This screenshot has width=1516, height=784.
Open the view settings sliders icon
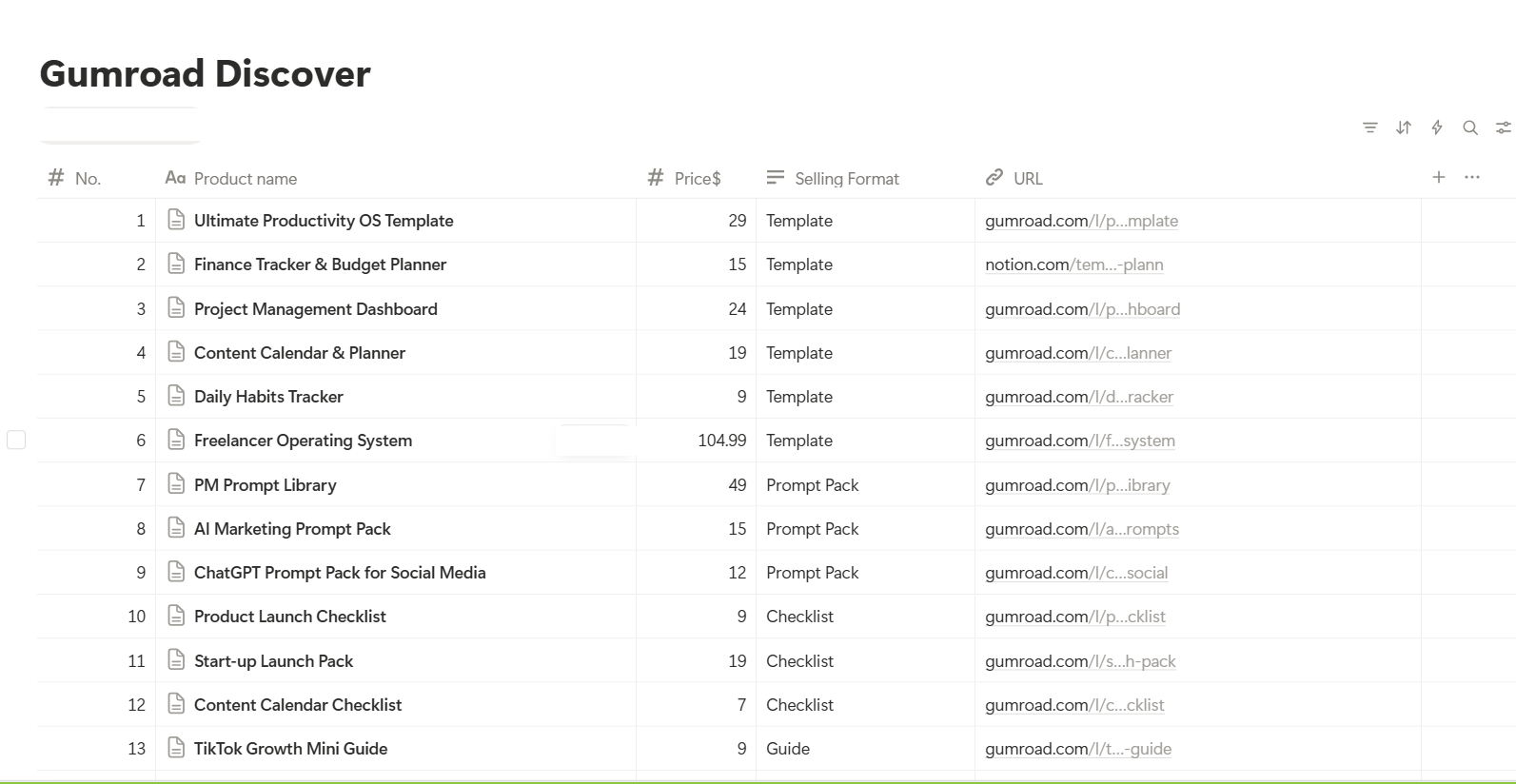tap(1504, 127)
